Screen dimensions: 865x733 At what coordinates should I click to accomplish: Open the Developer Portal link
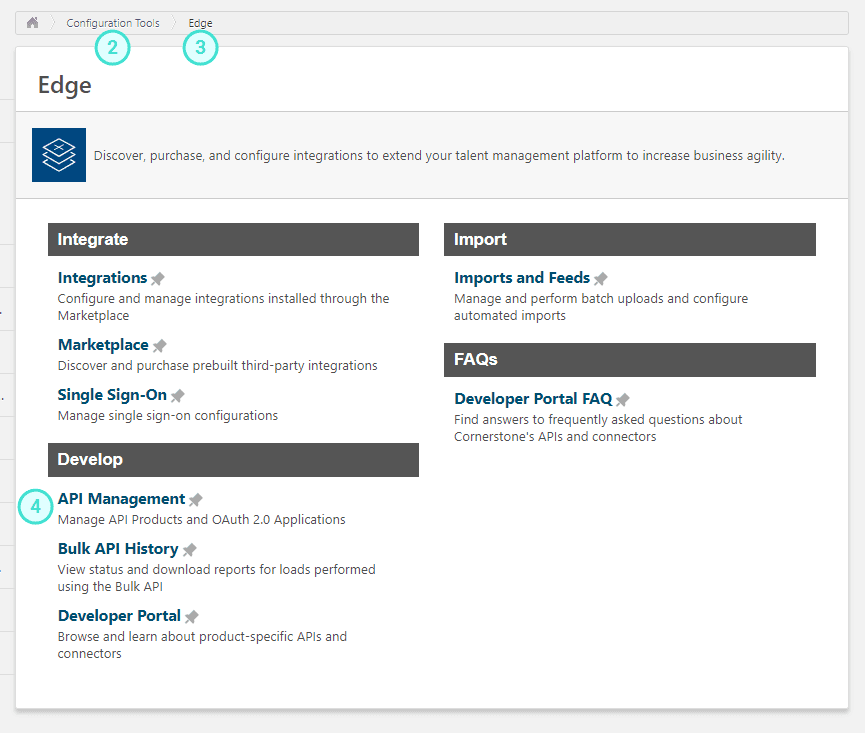119,616
